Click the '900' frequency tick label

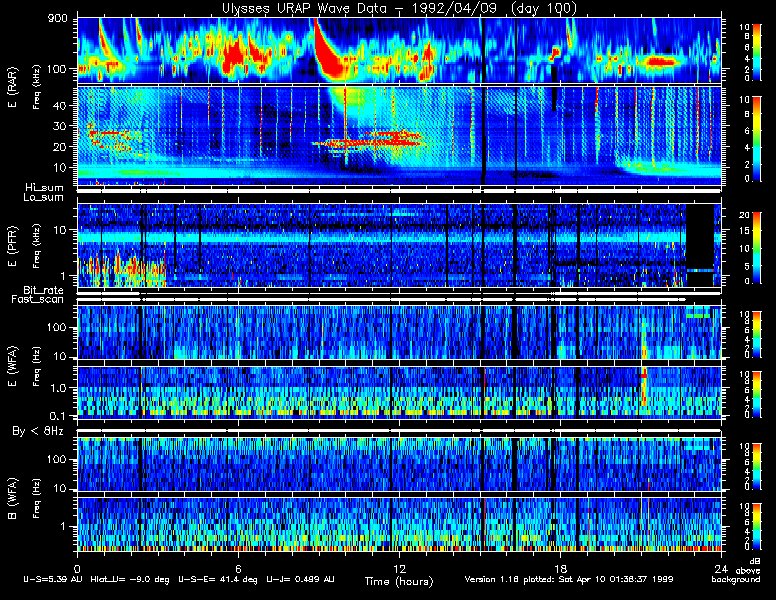click(57, 19)
